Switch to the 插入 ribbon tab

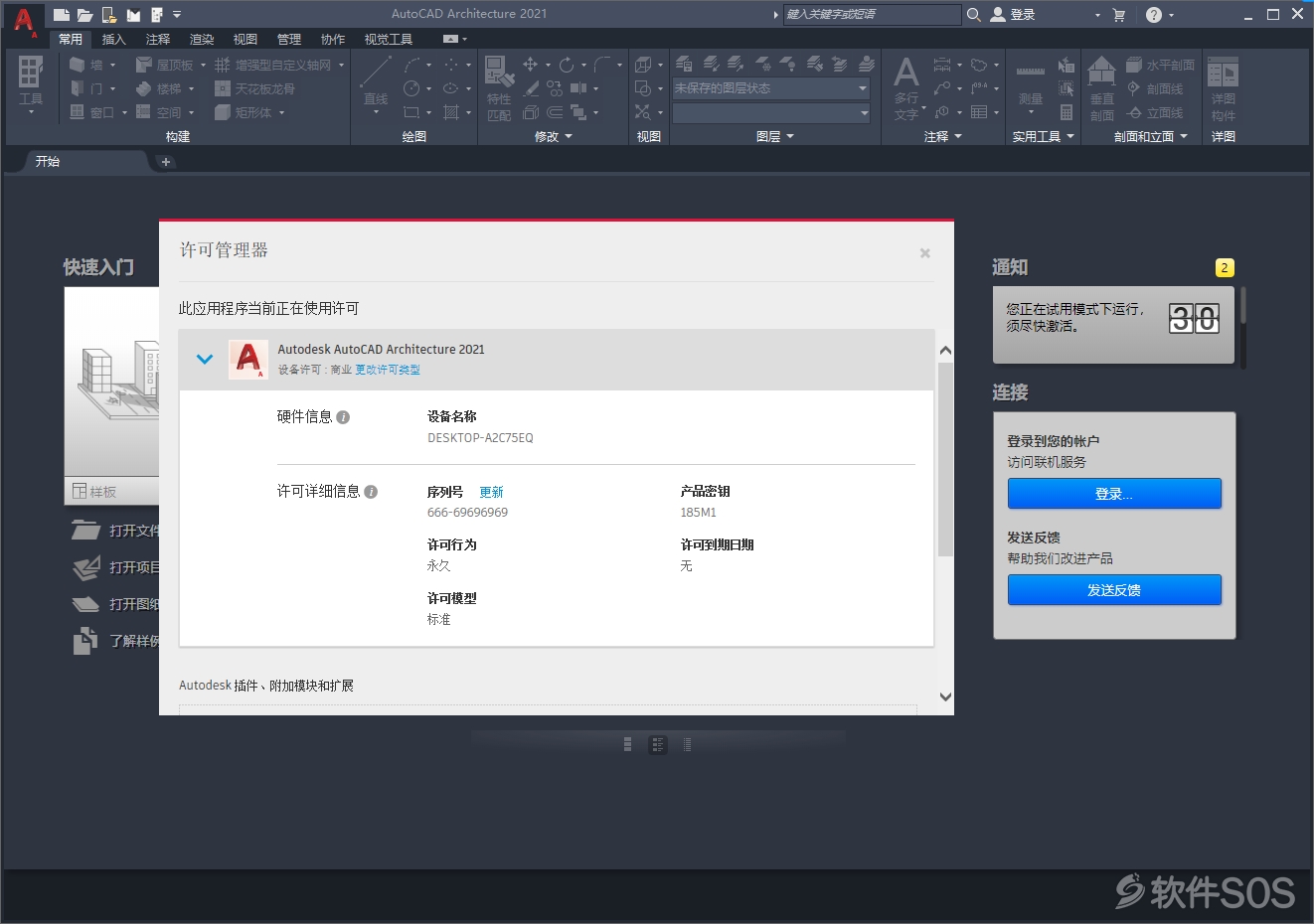tap(113, 39)
